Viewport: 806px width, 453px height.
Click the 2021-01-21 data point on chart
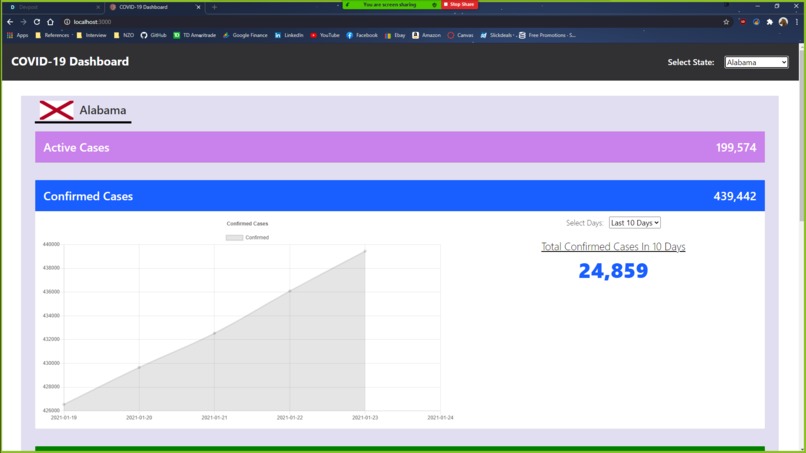[214, 333]
